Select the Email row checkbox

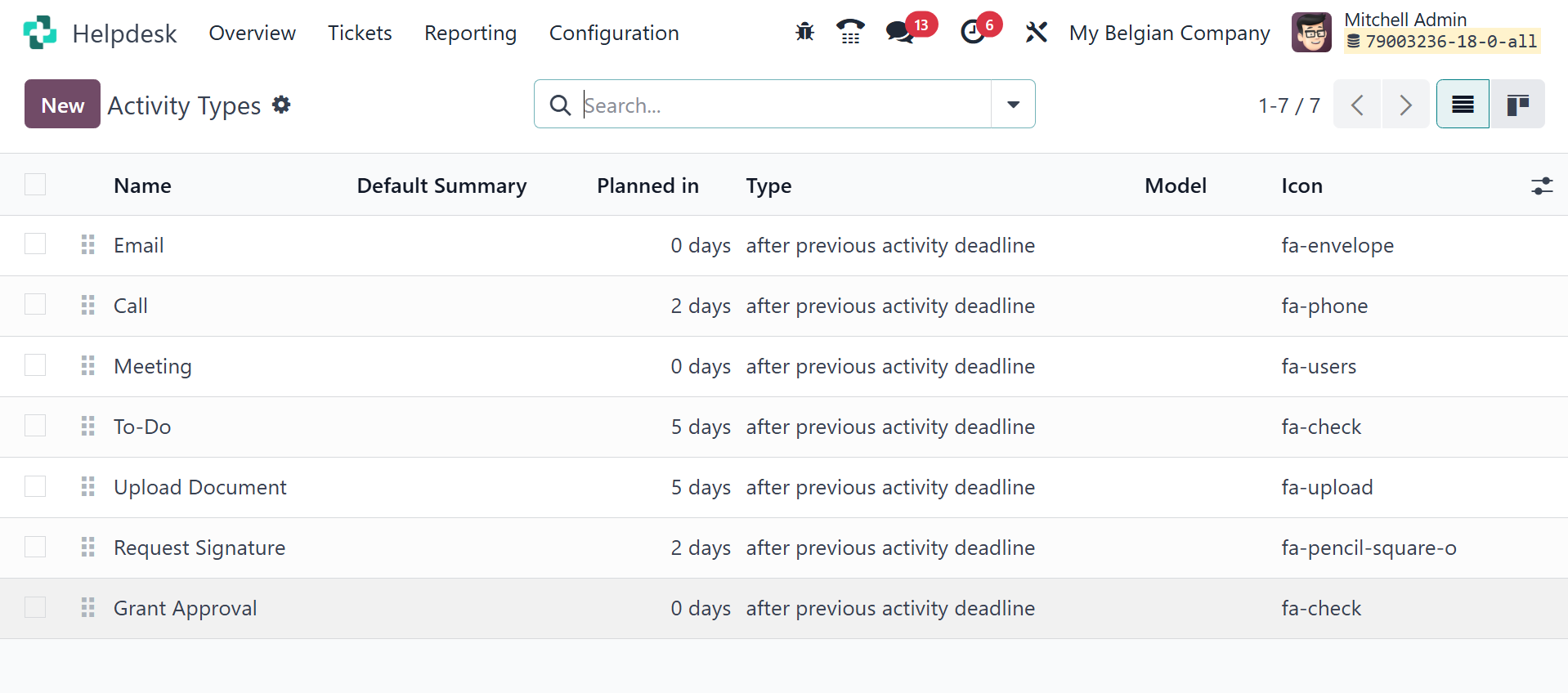tap(35, 244)
